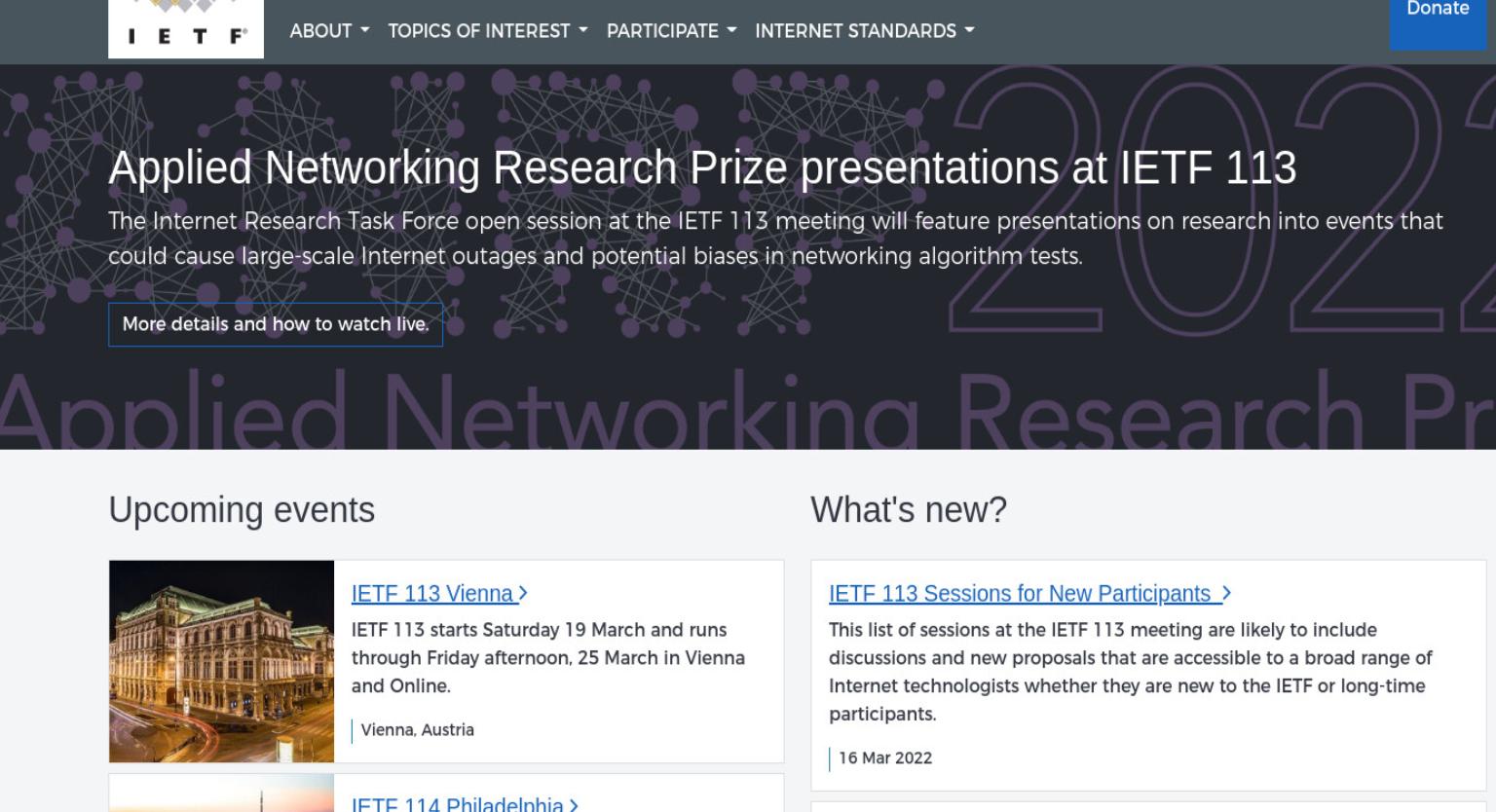
Task: Expand Topics of Interest menu
Action: click(x=488, y=31)
